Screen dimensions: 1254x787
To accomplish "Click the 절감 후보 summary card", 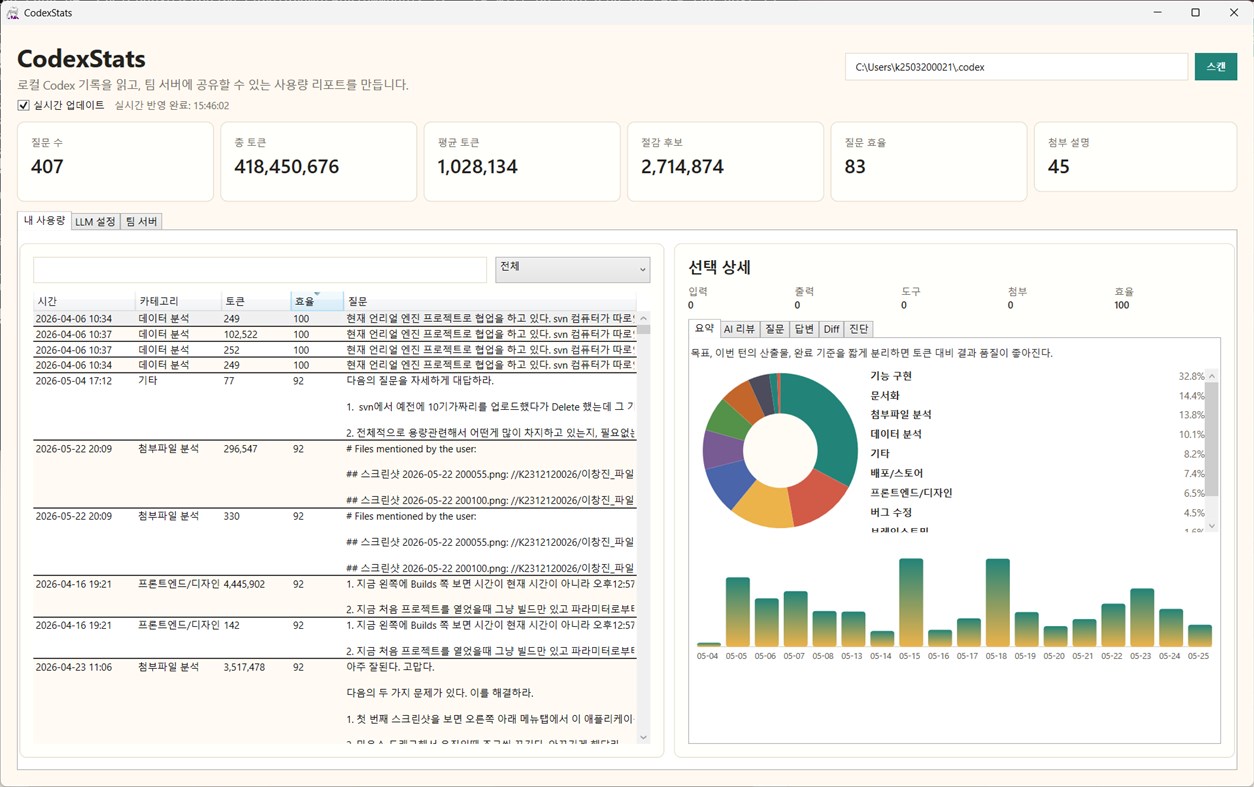I will (x=725, y=162).
